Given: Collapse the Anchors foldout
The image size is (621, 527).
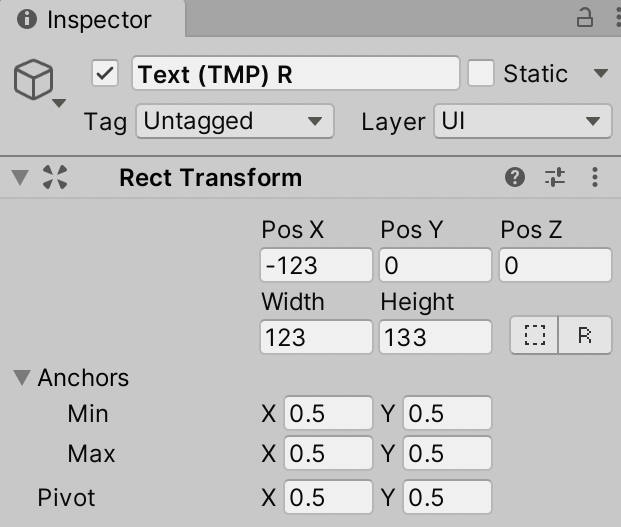Looking at the screenshot, I should point(22,378).
